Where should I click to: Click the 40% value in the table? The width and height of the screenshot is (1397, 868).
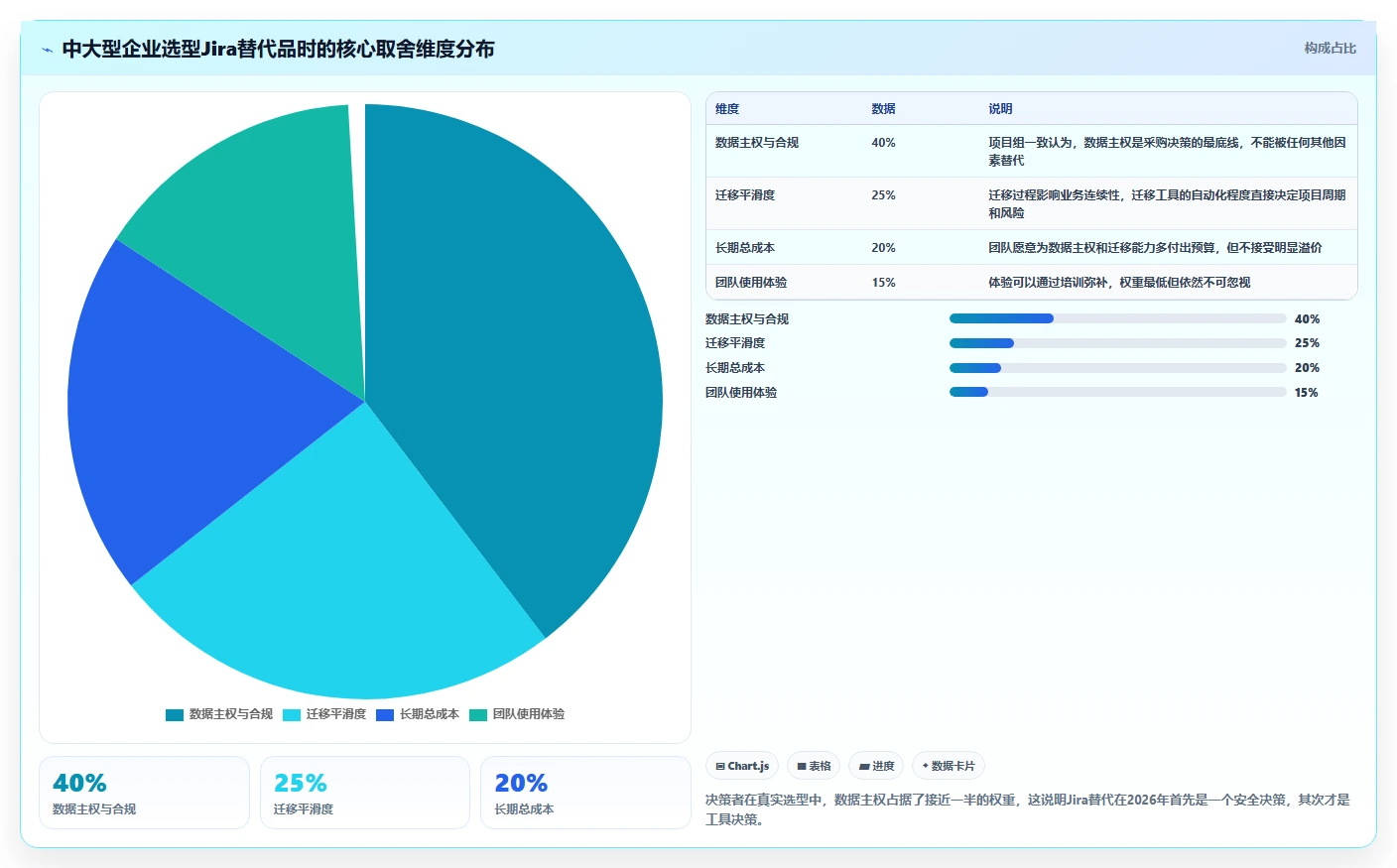883,143
